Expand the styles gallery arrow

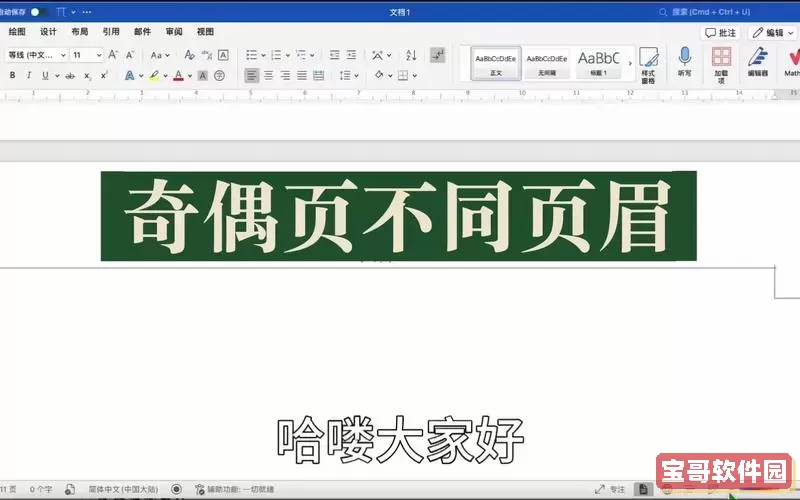(630, 63)
